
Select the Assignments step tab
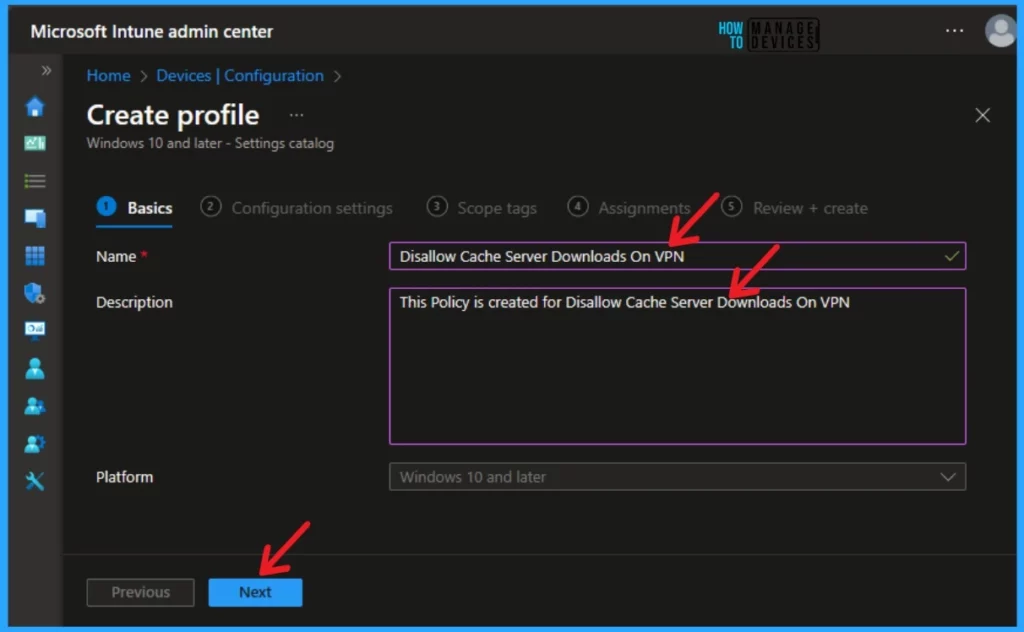tap(629, 208)
